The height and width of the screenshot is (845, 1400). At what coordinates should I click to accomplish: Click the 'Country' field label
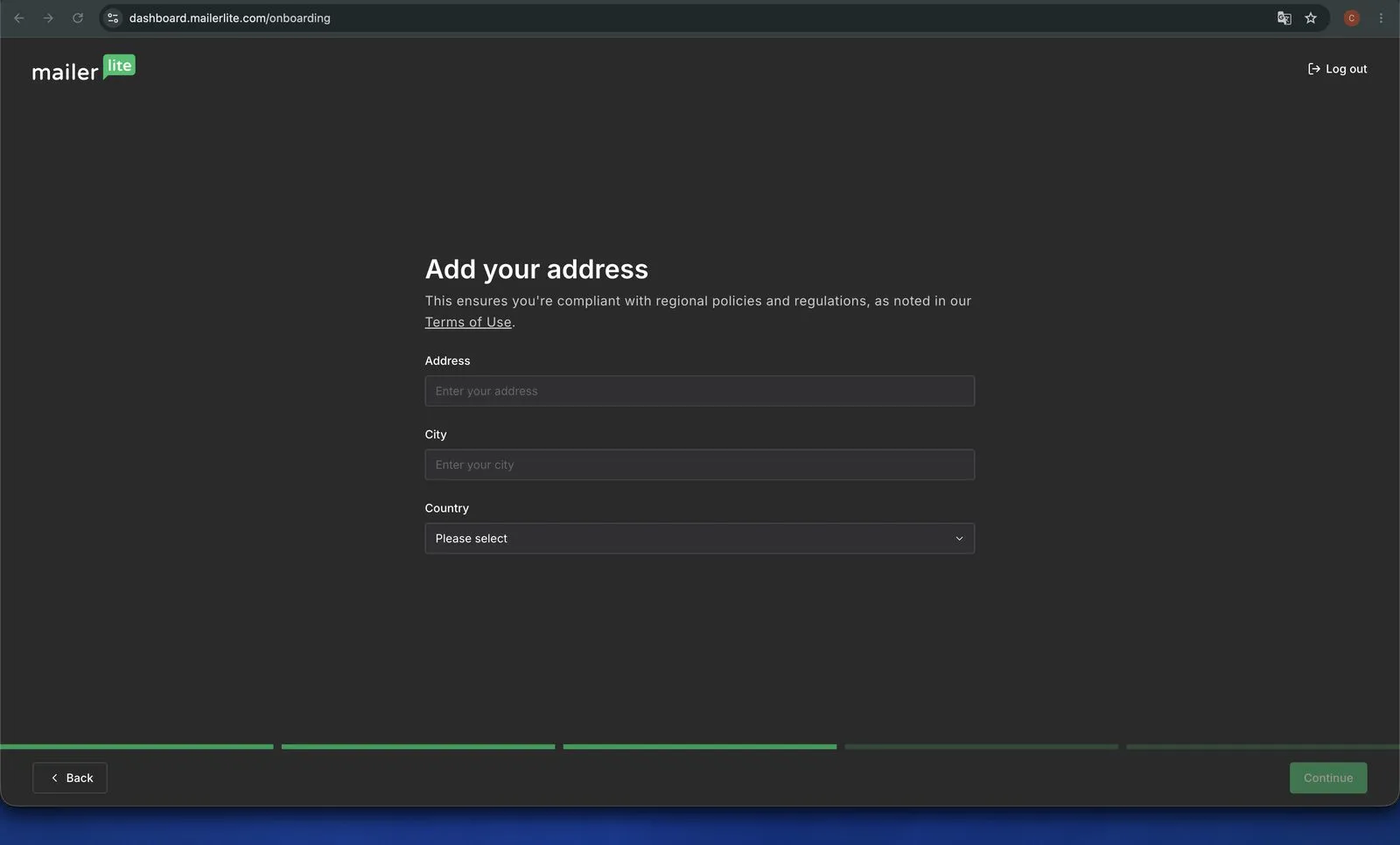[x=447, y=508]
